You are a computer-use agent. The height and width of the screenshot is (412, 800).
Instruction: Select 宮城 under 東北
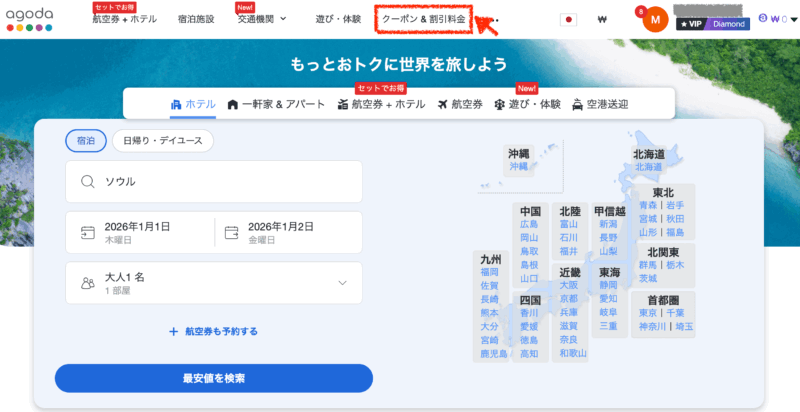click(648, 219)
